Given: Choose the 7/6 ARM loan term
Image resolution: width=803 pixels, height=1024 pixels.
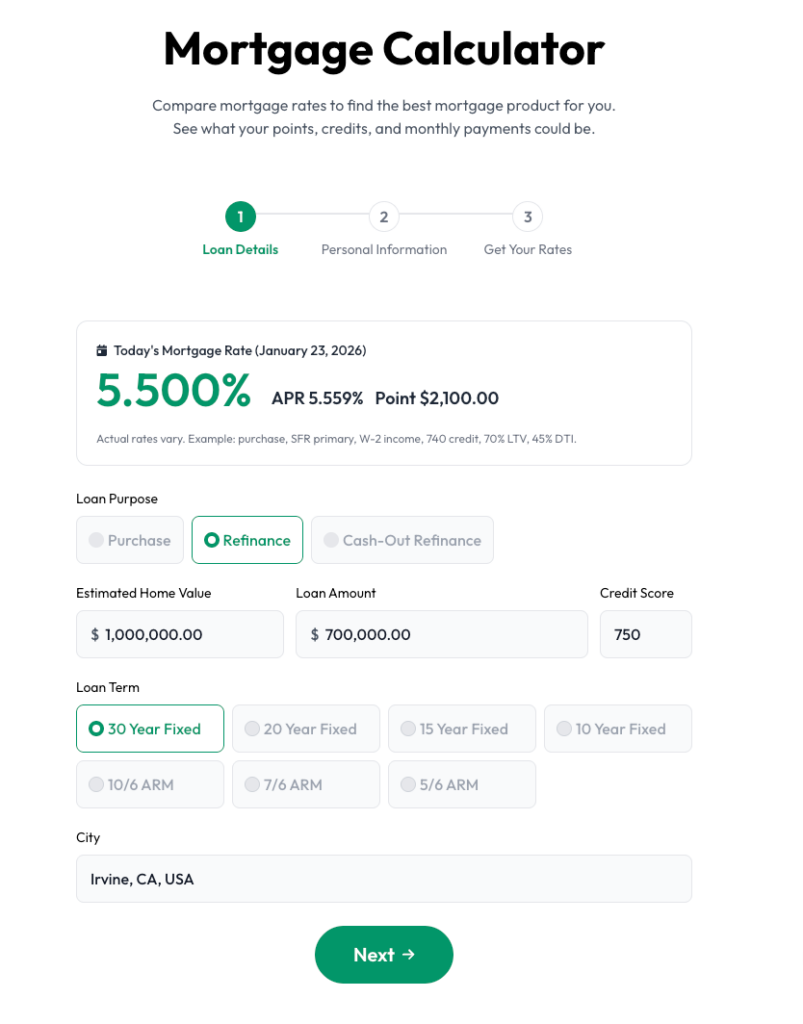Looking at the screenshot, I should click(305, 784).
